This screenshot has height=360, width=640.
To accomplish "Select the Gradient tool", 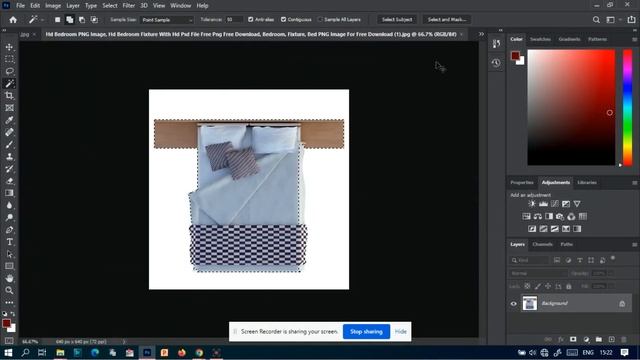I will (9, 193).
